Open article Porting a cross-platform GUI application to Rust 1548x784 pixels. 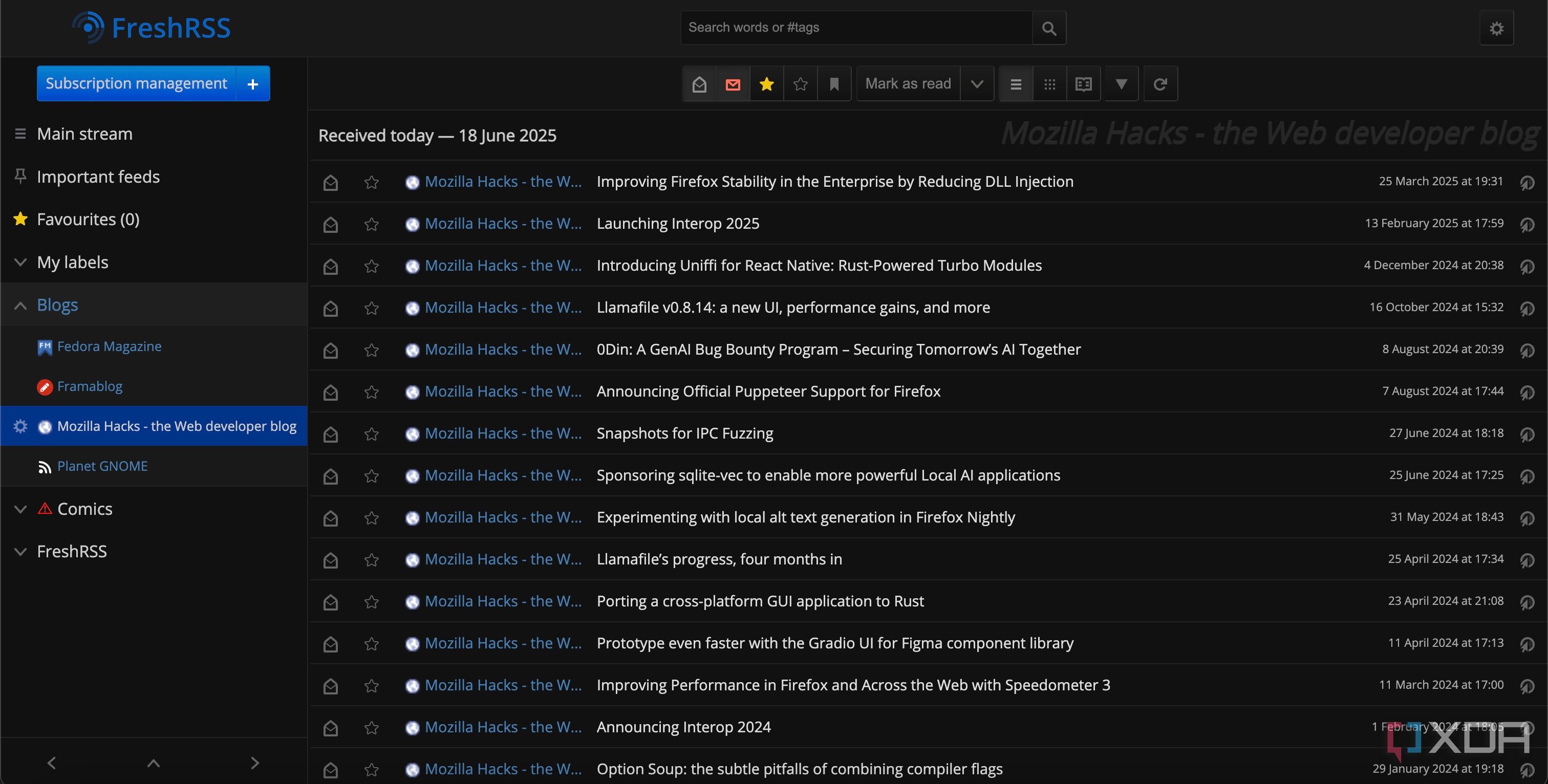click(x=760, y=601)
